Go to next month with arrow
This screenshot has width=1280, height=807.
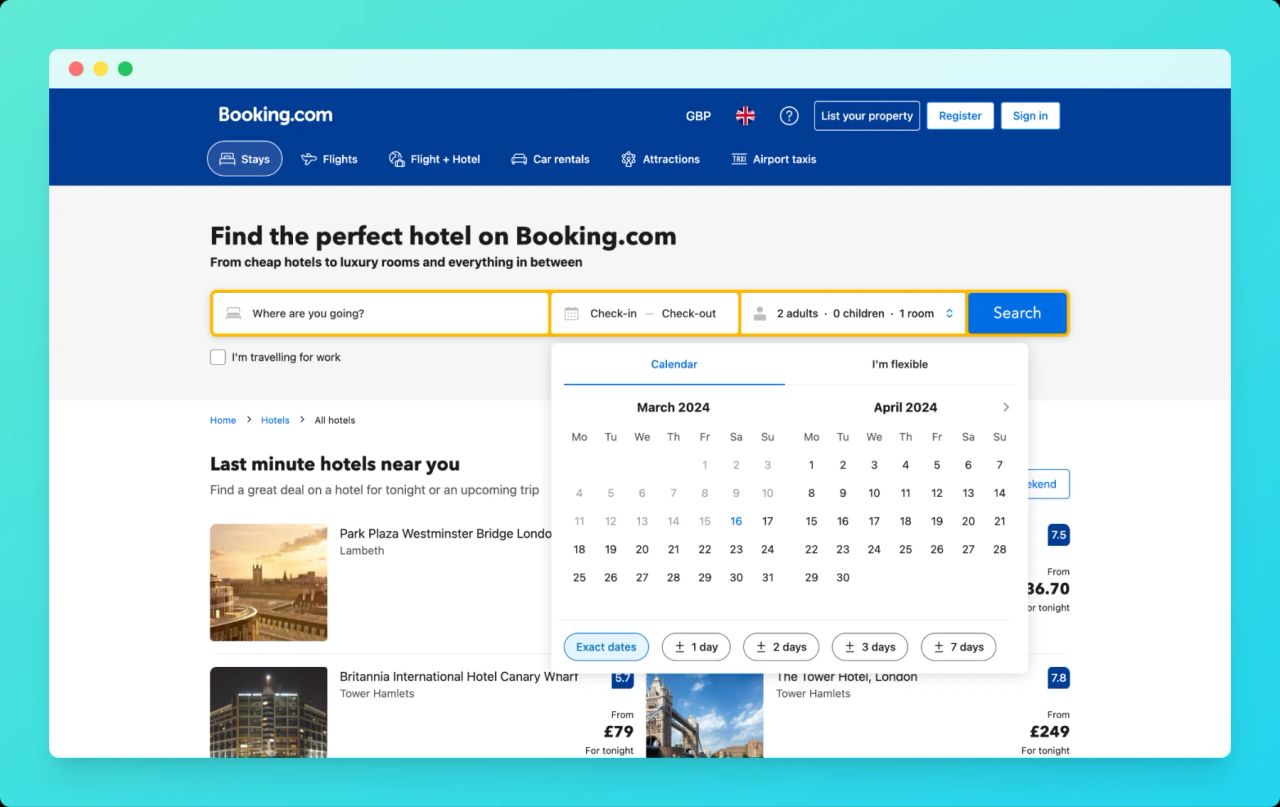1006,407
